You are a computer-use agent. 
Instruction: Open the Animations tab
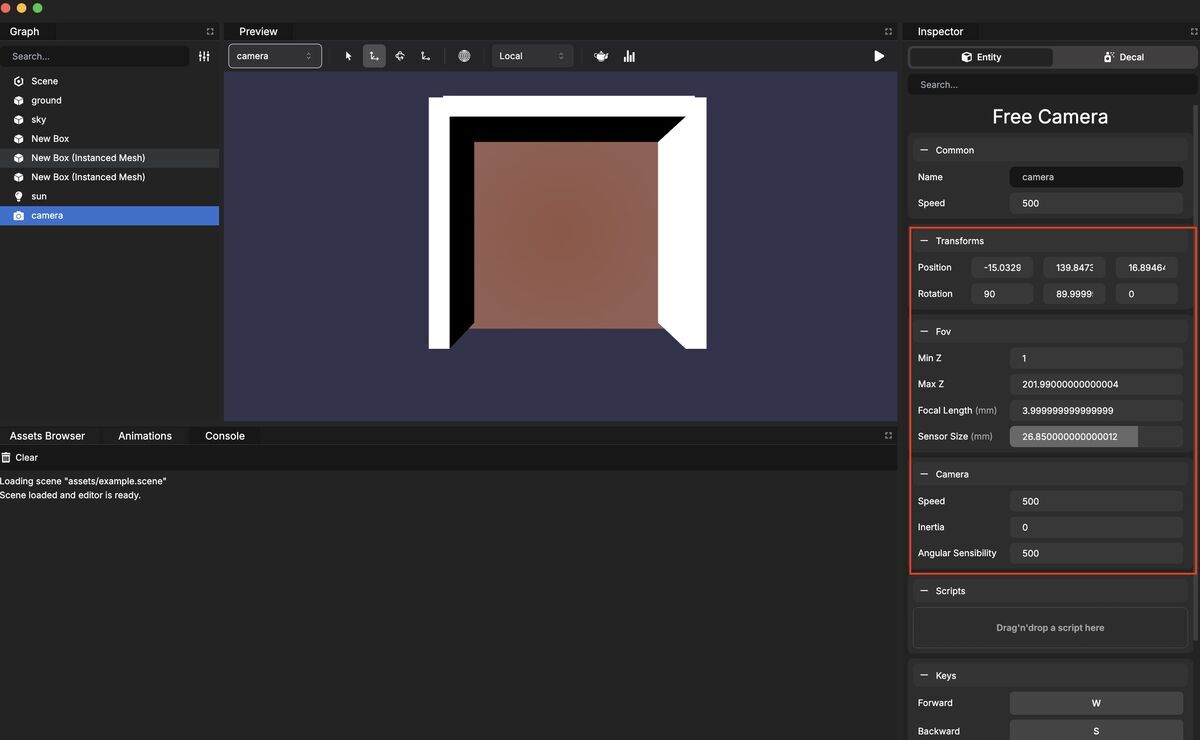point(145,436)
